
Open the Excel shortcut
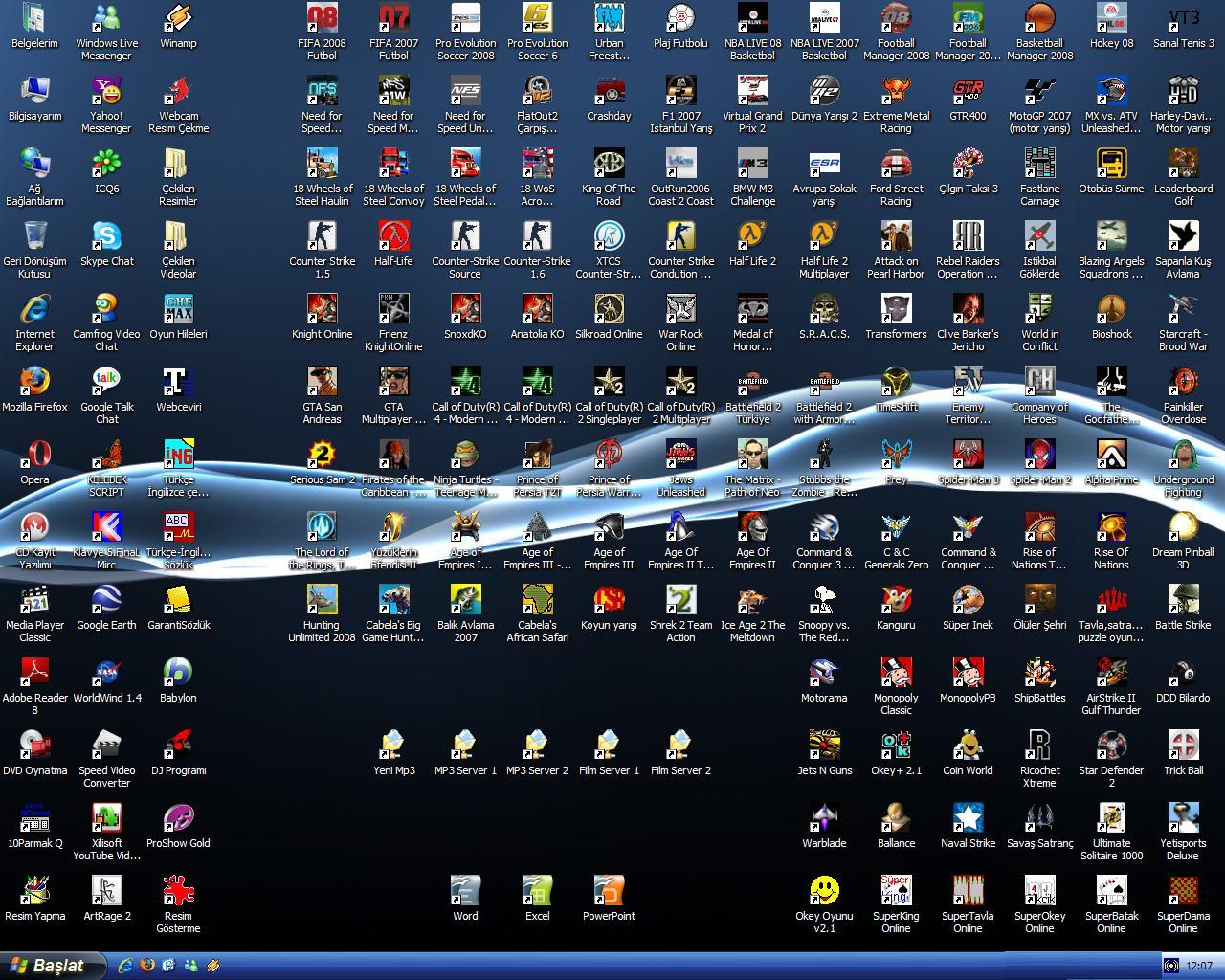[537, 892]
